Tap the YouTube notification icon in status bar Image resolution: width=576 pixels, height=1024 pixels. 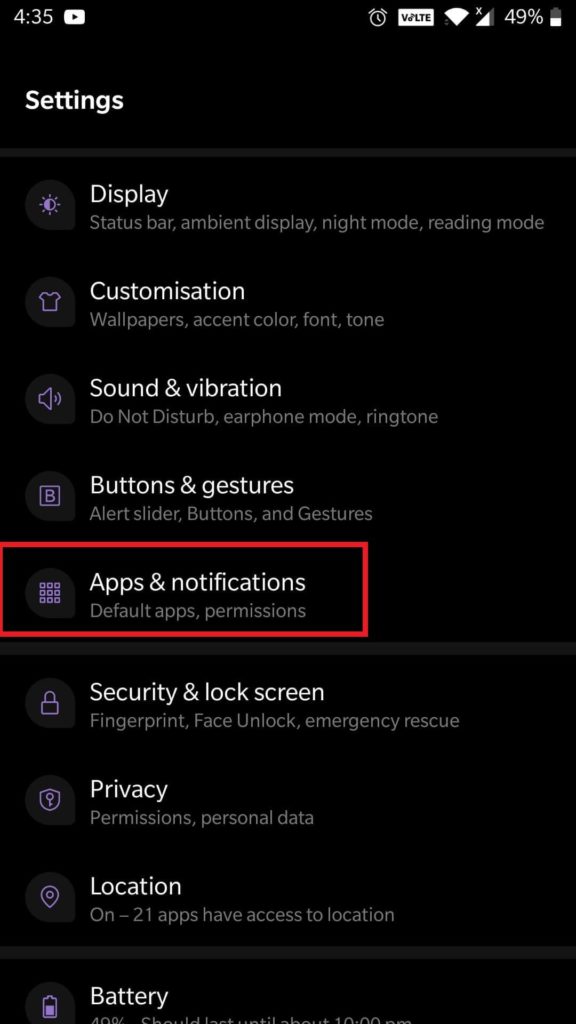point(74,17)
